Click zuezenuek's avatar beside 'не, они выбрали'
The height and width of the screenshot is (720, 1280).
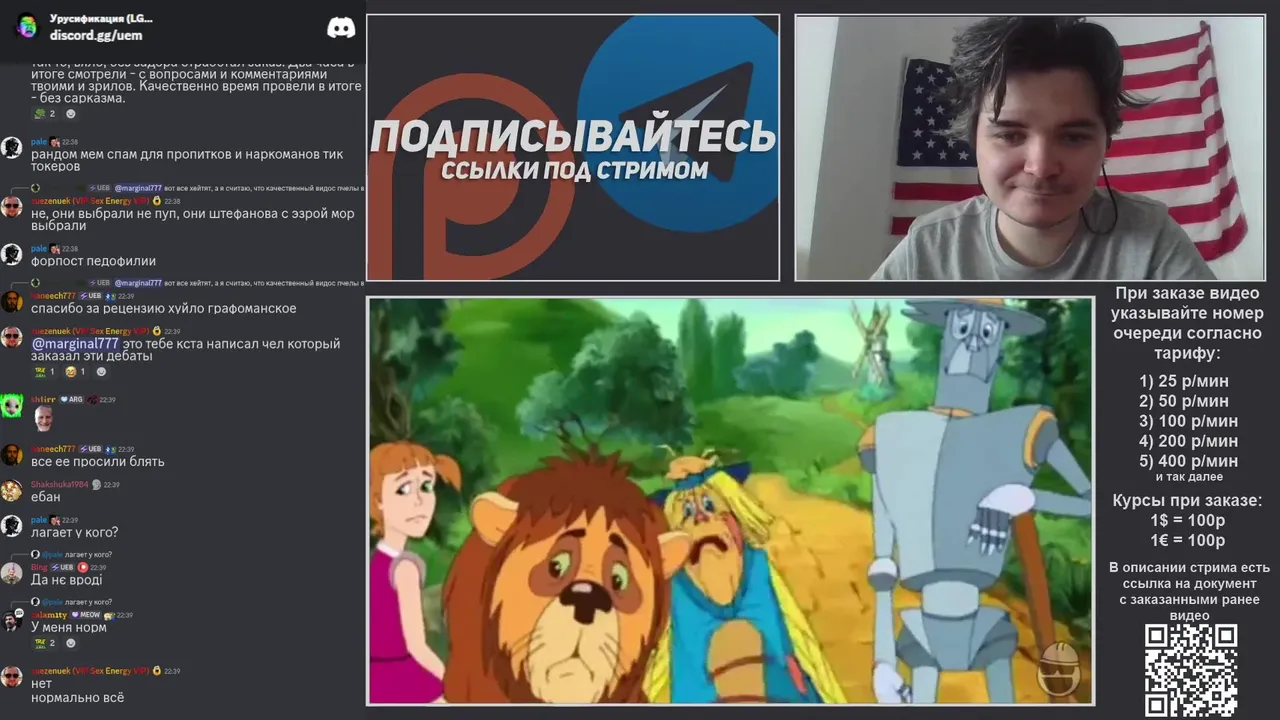coord(11,207)
